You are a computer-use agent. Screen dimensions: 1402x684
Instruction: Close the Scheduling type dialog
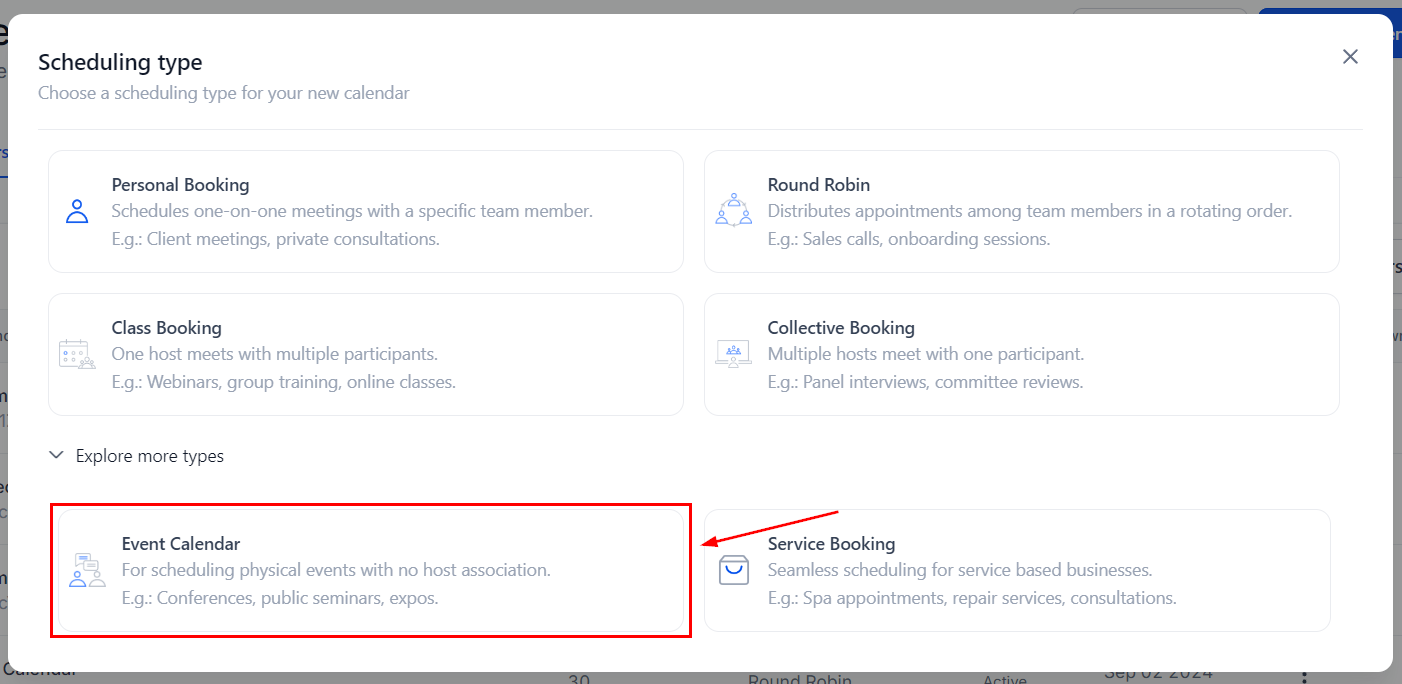(x=1350, y=57)
